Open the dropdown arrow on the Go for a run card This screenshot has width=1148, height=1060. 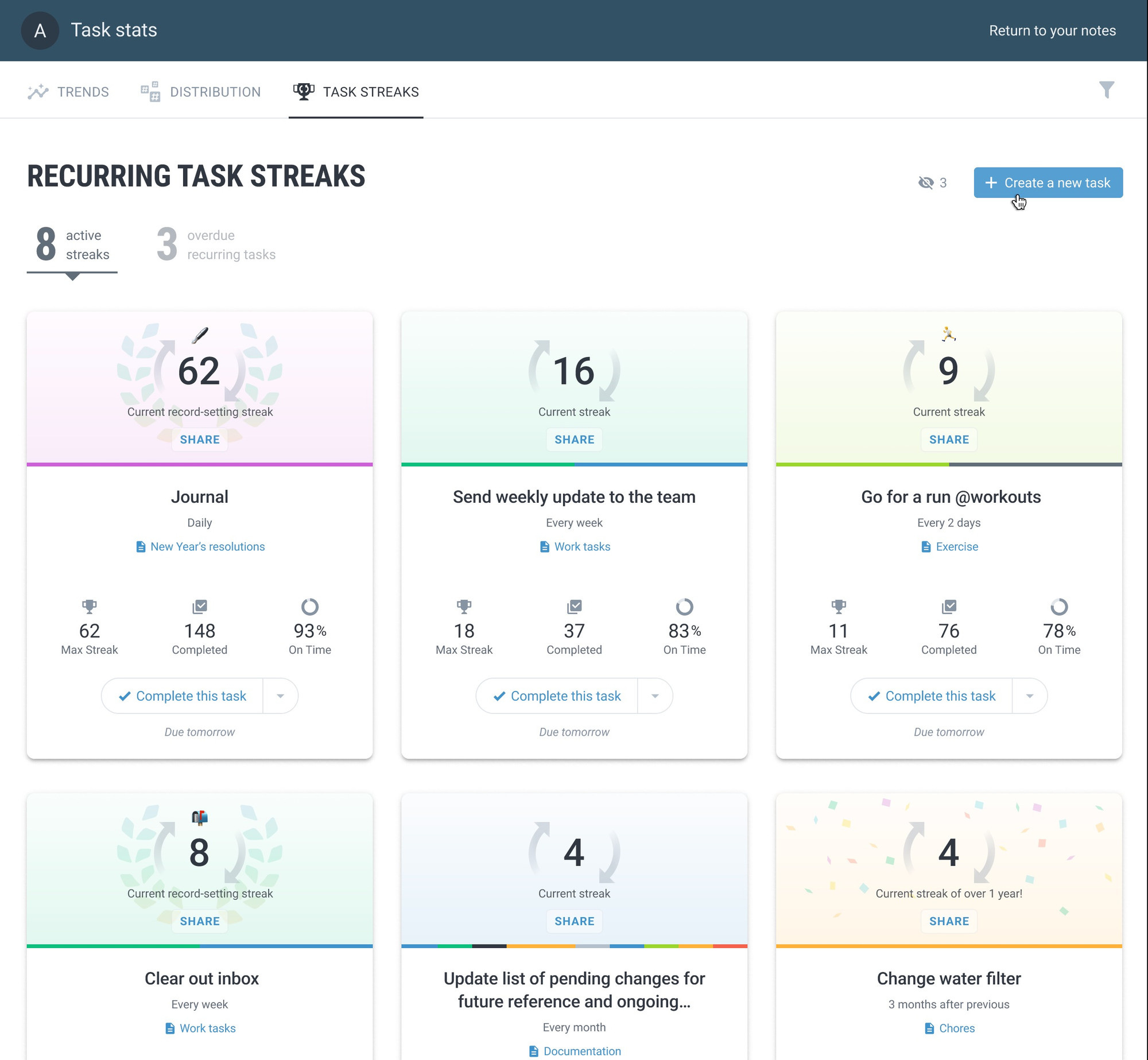1029,696
